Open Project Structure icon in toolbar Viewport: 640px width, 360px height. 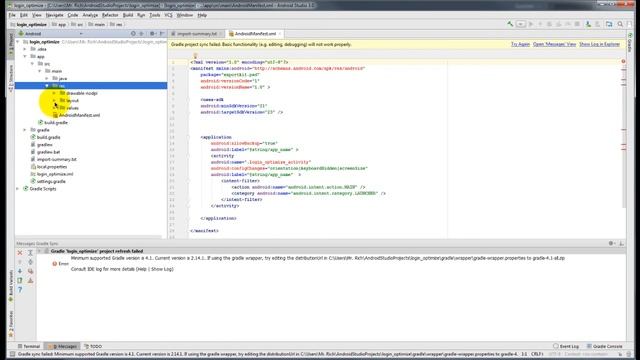[x=609, y=24]
